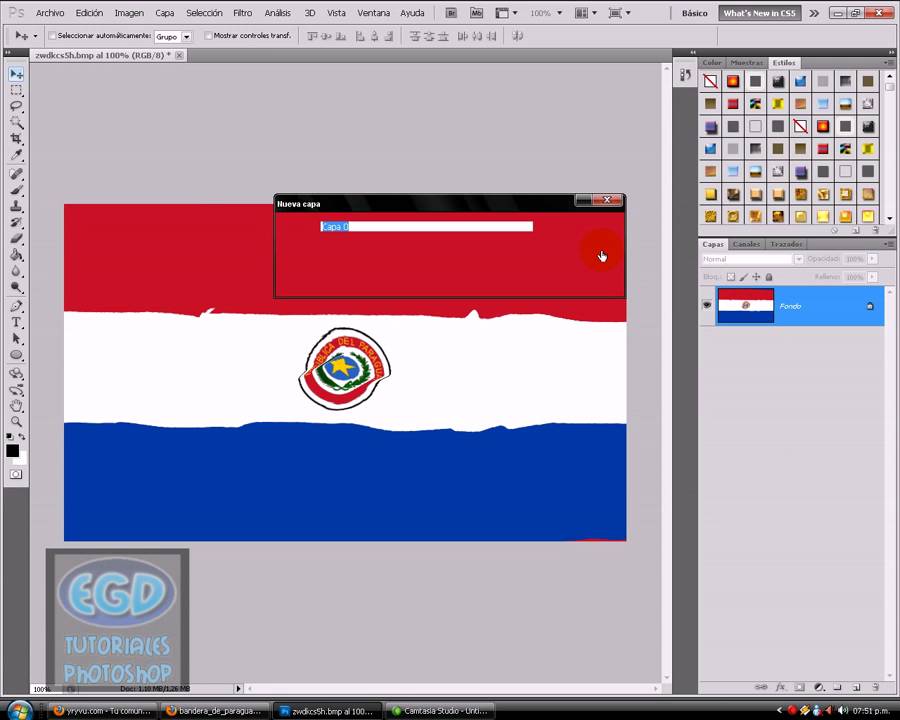
Task: Expand more workspaces chevron
Action: click(814, 13)
